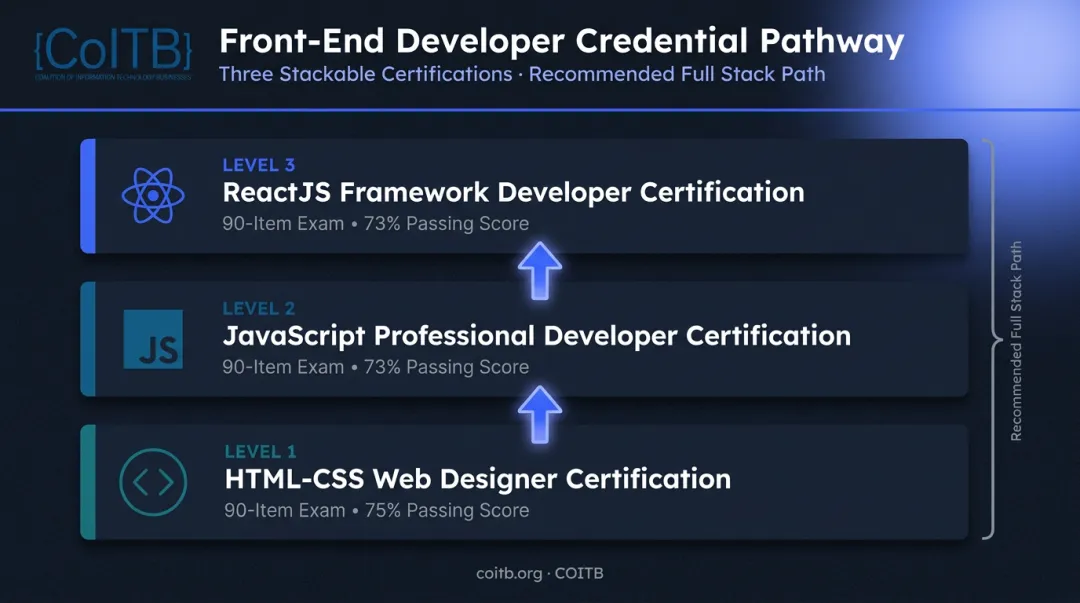Click the Three Stackable Certifications subtitle
The width and height of the screenshot is (1080, 603).
pyautogui.click(x=522, y=74)
